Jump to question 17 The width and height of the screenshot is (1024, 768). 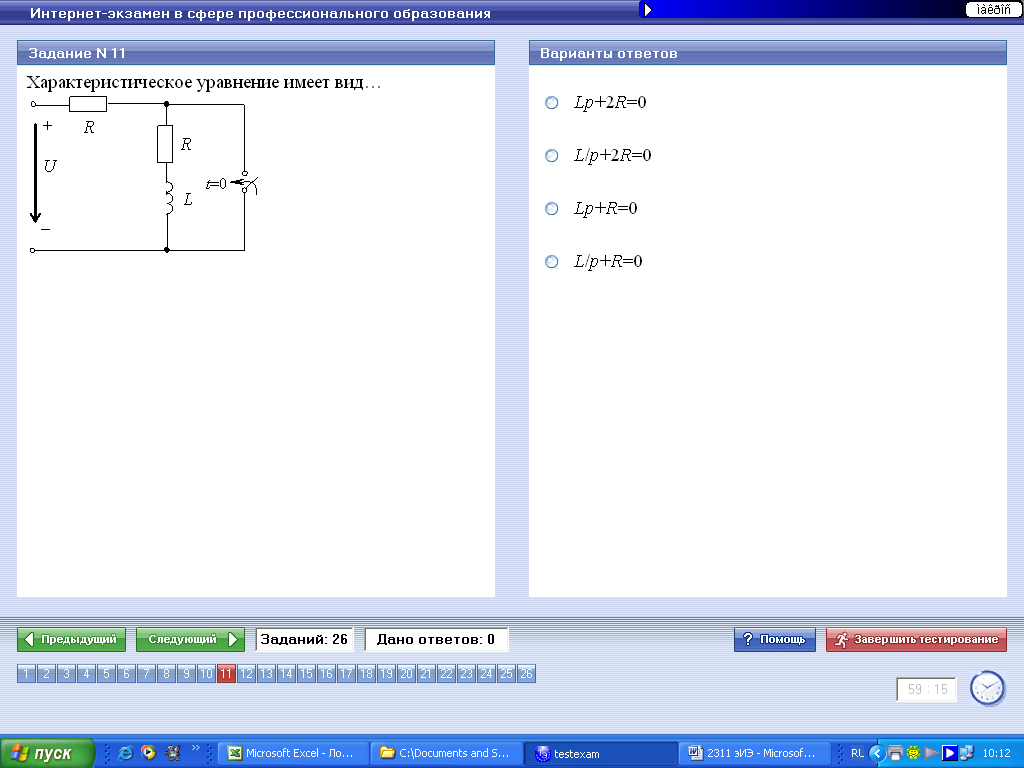point(346,673)
